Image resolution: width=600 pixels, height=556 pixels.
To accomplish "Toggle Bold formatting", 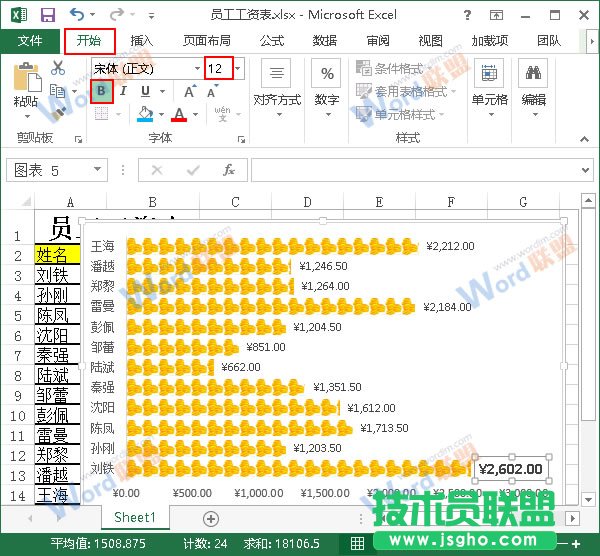I will pos(101,91).
